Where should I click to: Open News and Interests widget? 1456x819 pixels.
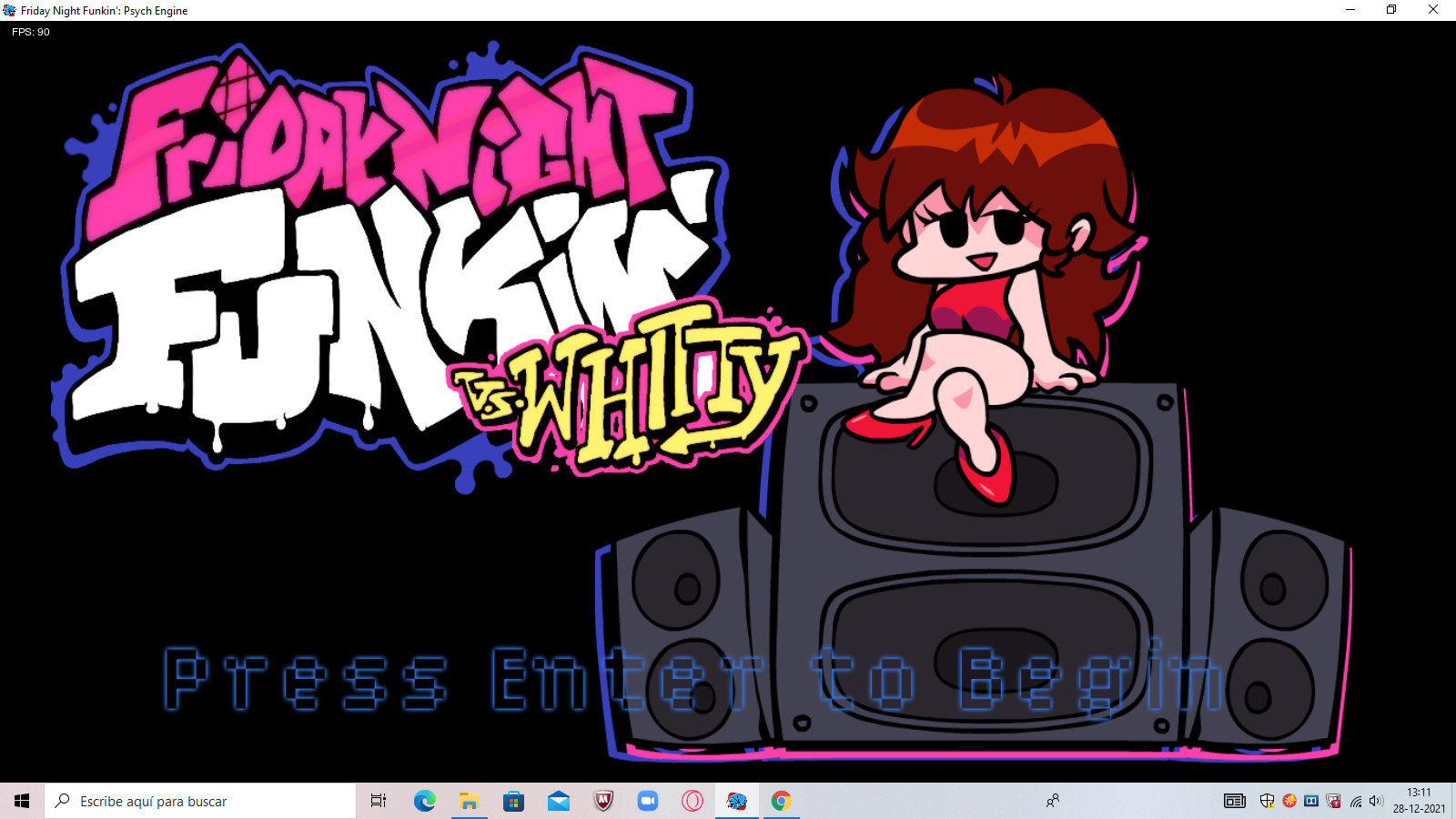tap(1236, 802)
